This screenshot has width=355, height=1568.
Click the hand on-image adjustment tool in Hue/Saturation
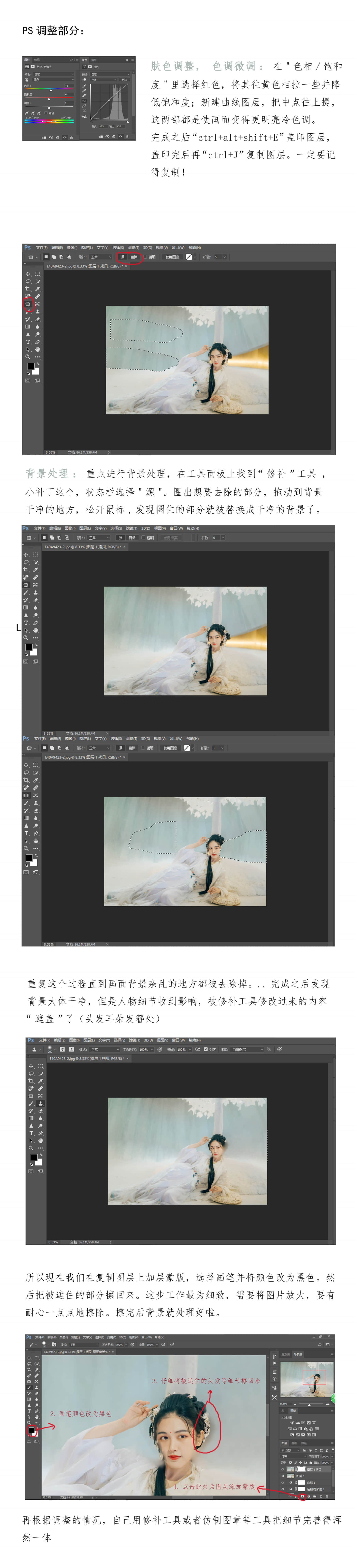pos(27,79)
